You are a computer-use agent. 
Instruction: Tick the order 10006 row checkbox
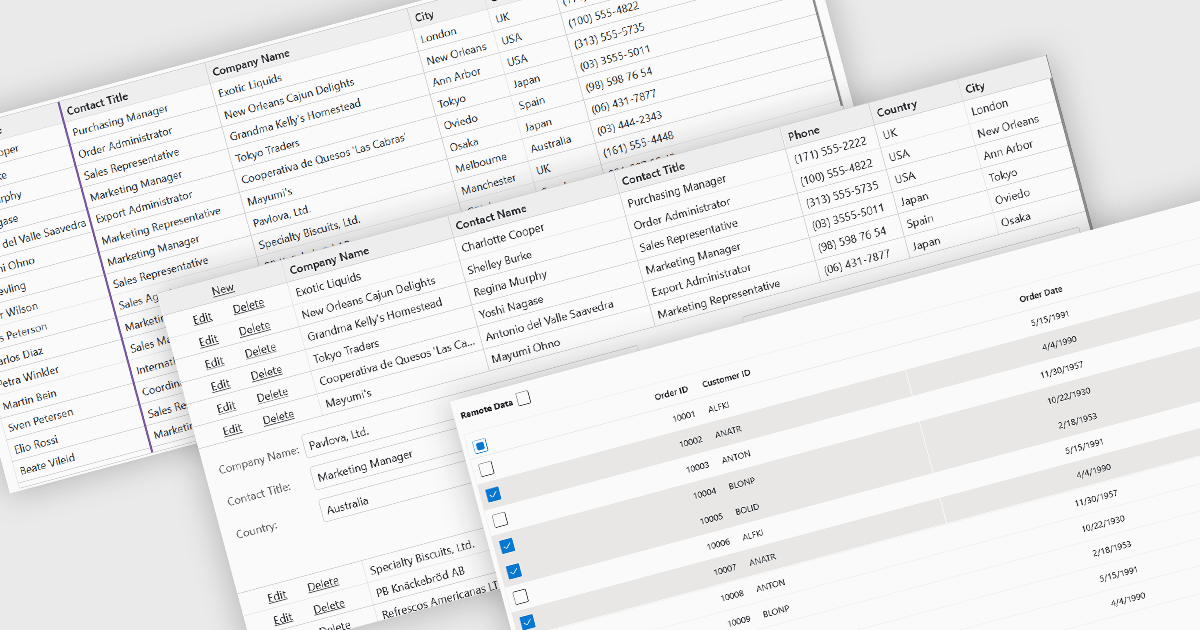(520, 597)
